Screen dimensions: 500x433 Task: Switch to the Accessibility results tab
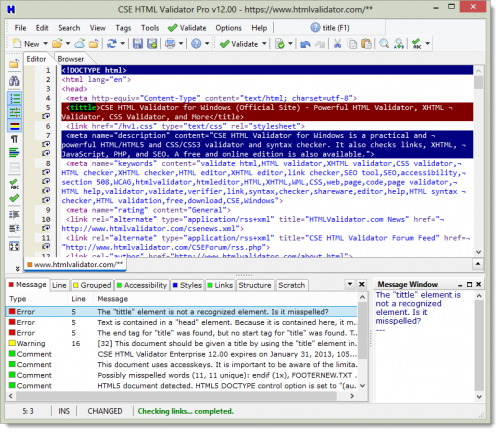click(142, 285)
